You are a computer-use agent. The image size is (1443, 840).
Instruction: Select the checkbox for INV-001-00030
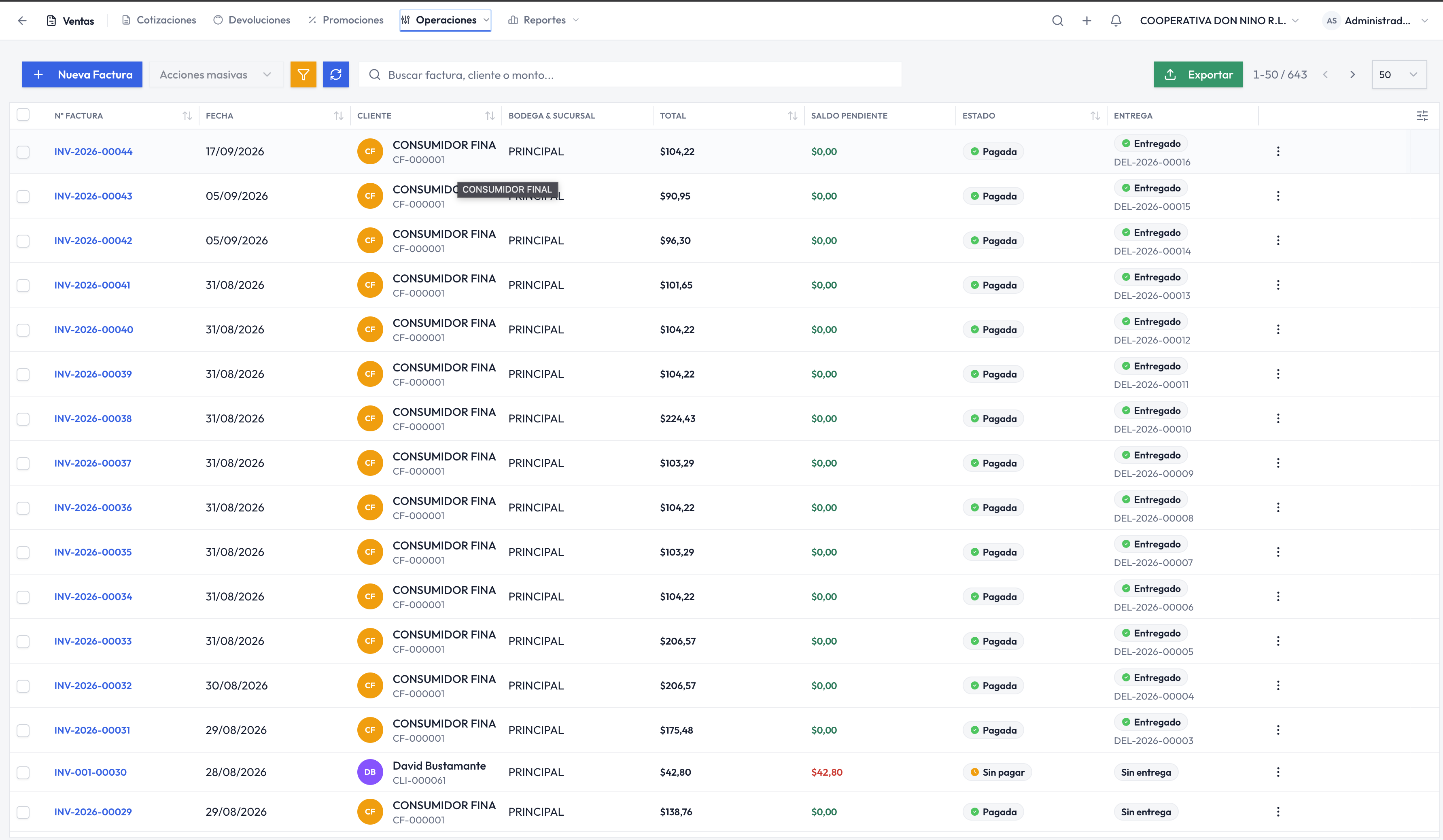click(x=23, y=772)
